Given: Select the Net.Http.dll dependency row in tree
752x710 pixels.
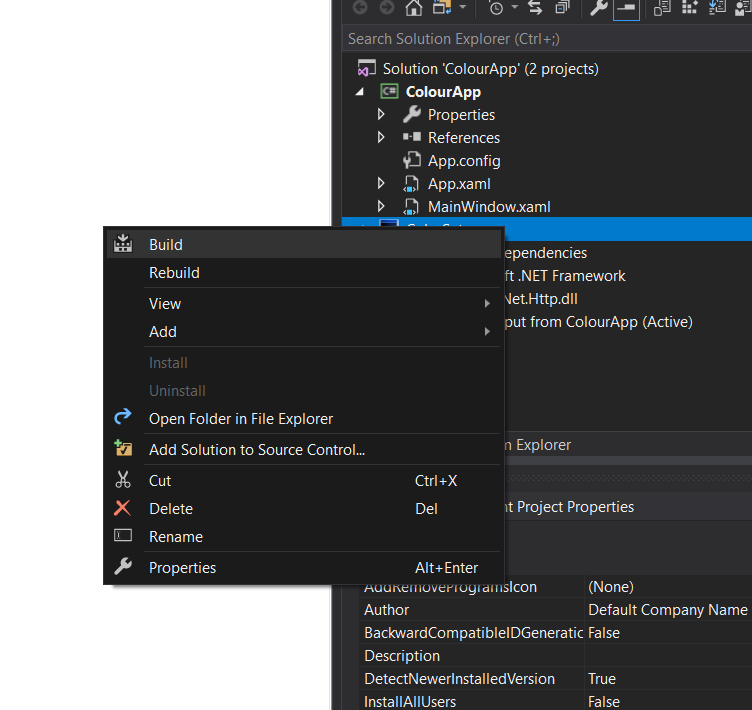Looking at the screenshot, I should coord(541,299).
